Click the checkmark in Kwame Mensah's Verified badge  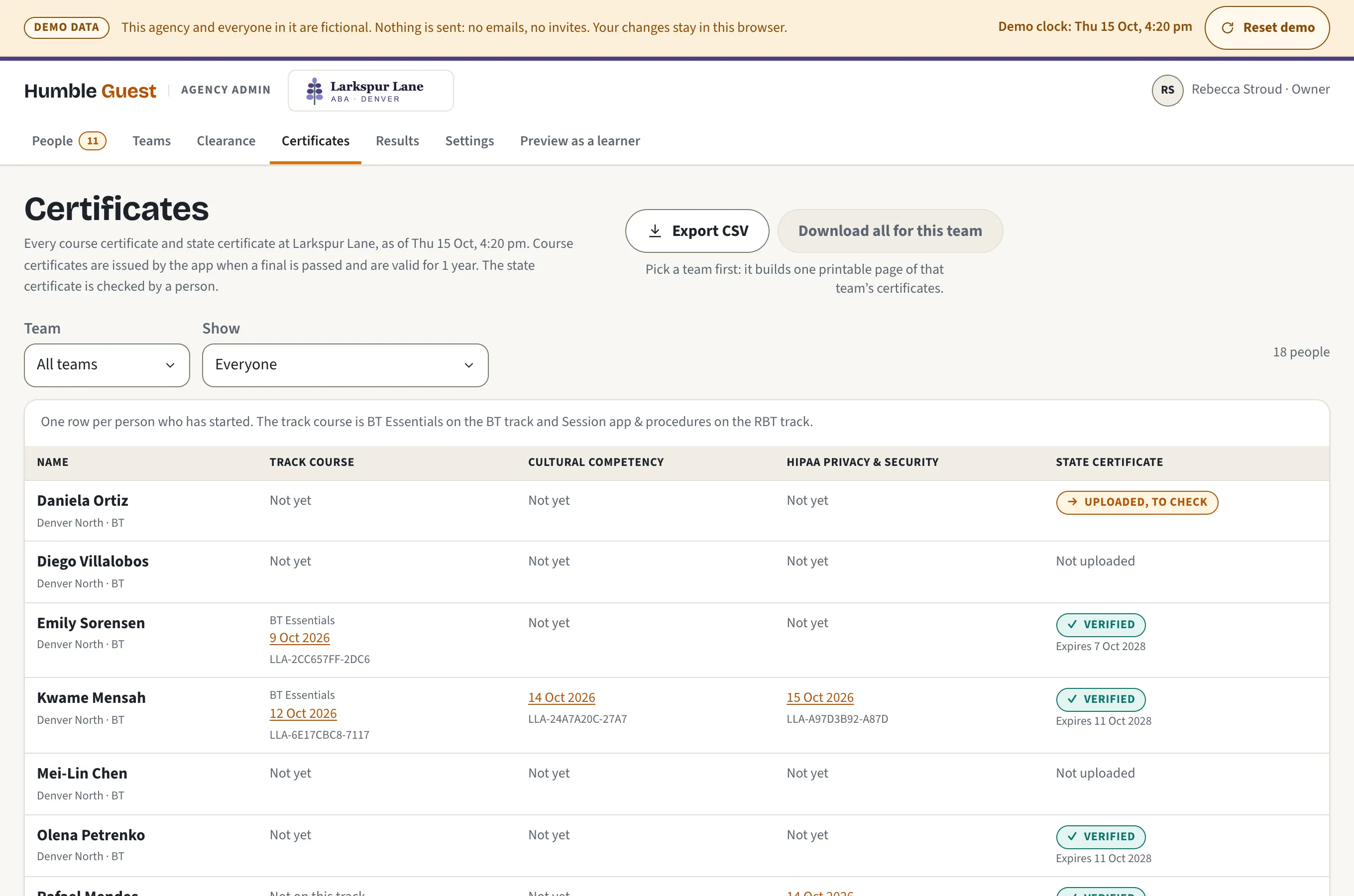click(x=1072, y=699)
